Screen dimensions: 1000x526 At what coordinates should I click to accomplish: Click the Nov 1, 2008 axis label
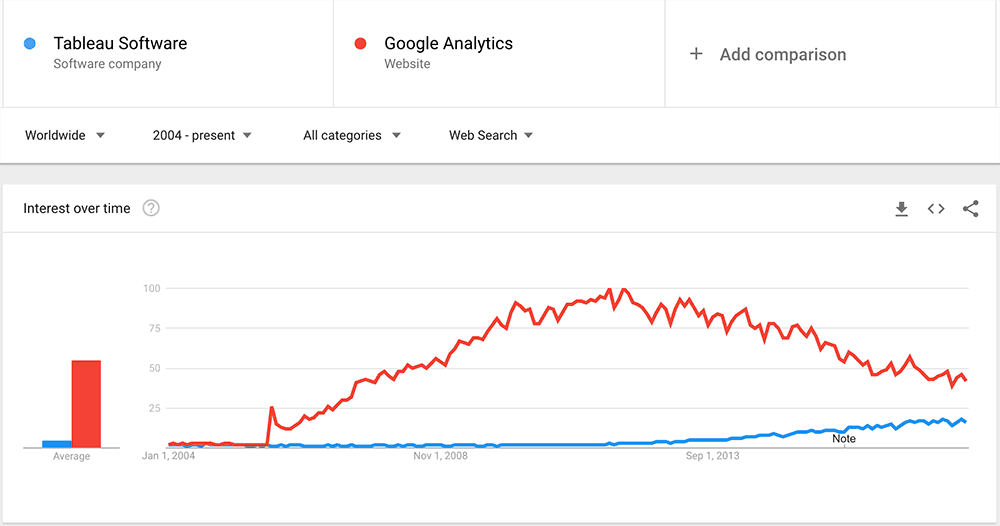pyautogui.click(x=440, y=456)
